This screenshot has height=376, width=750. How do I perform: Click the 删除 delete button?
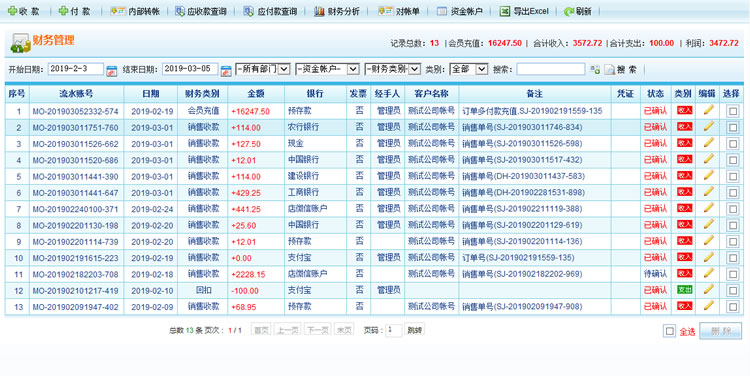click(720, 331)
